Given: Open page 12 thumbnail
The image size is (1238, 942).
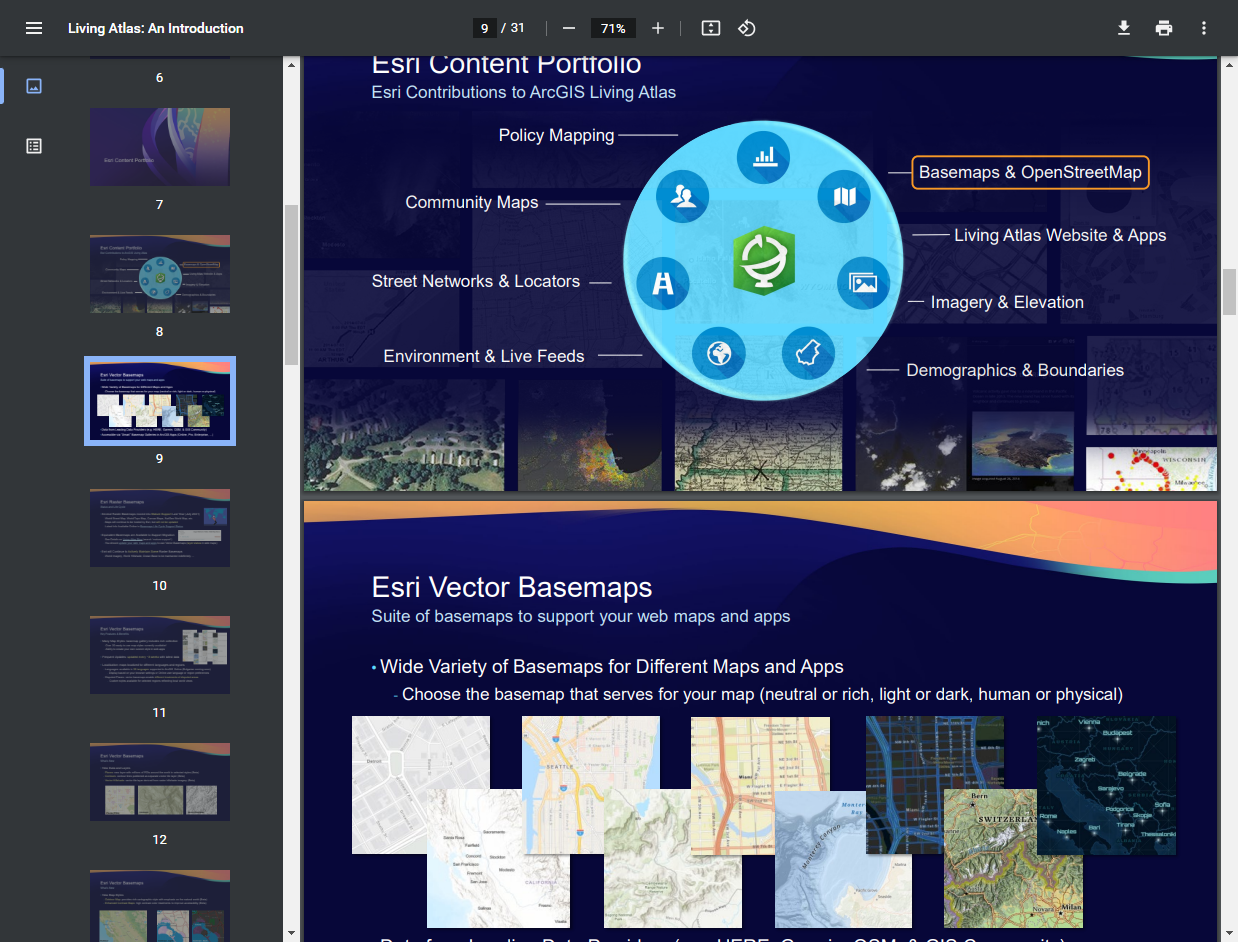Looking at the screenshot, I should click(x=160, y=782).
